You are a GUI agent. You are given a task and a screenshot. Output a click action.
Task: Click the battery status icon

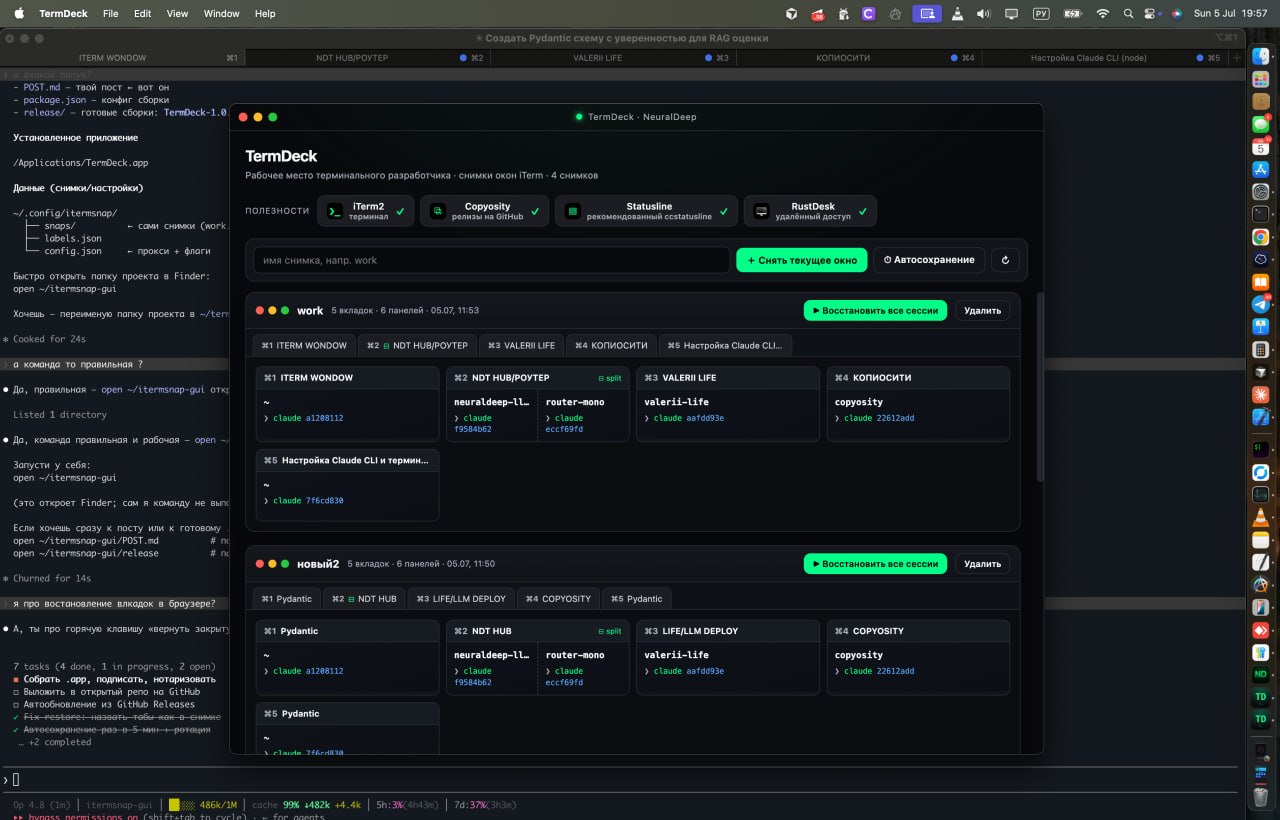[1072, 14]
